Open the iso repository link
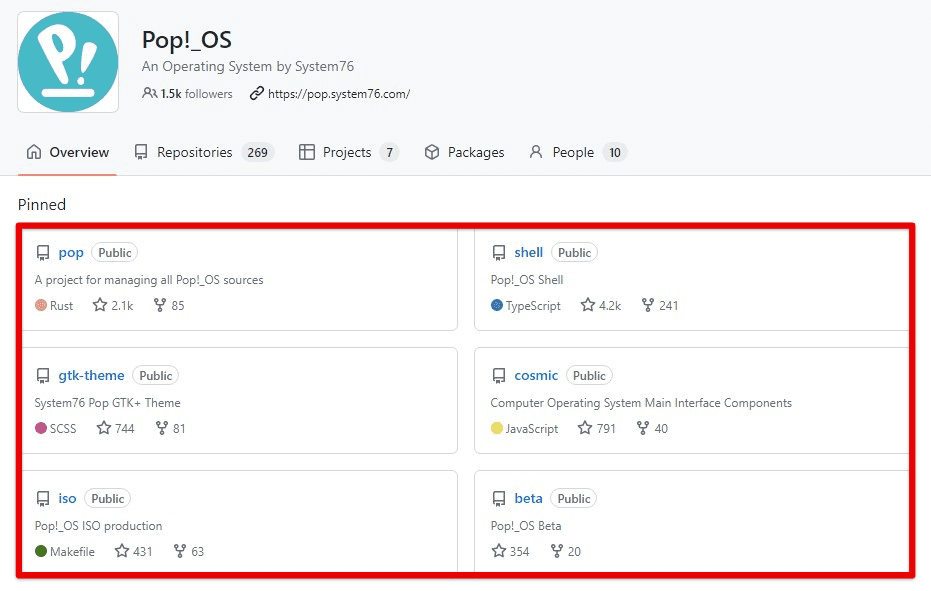Viewport: 931px width, 591px height. (x=67, y=498)
